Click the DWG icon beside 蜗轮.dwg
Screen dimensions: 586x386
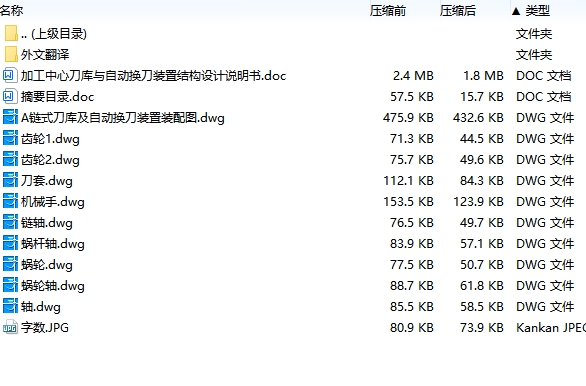pyautogui.click(x=10, y=264)
